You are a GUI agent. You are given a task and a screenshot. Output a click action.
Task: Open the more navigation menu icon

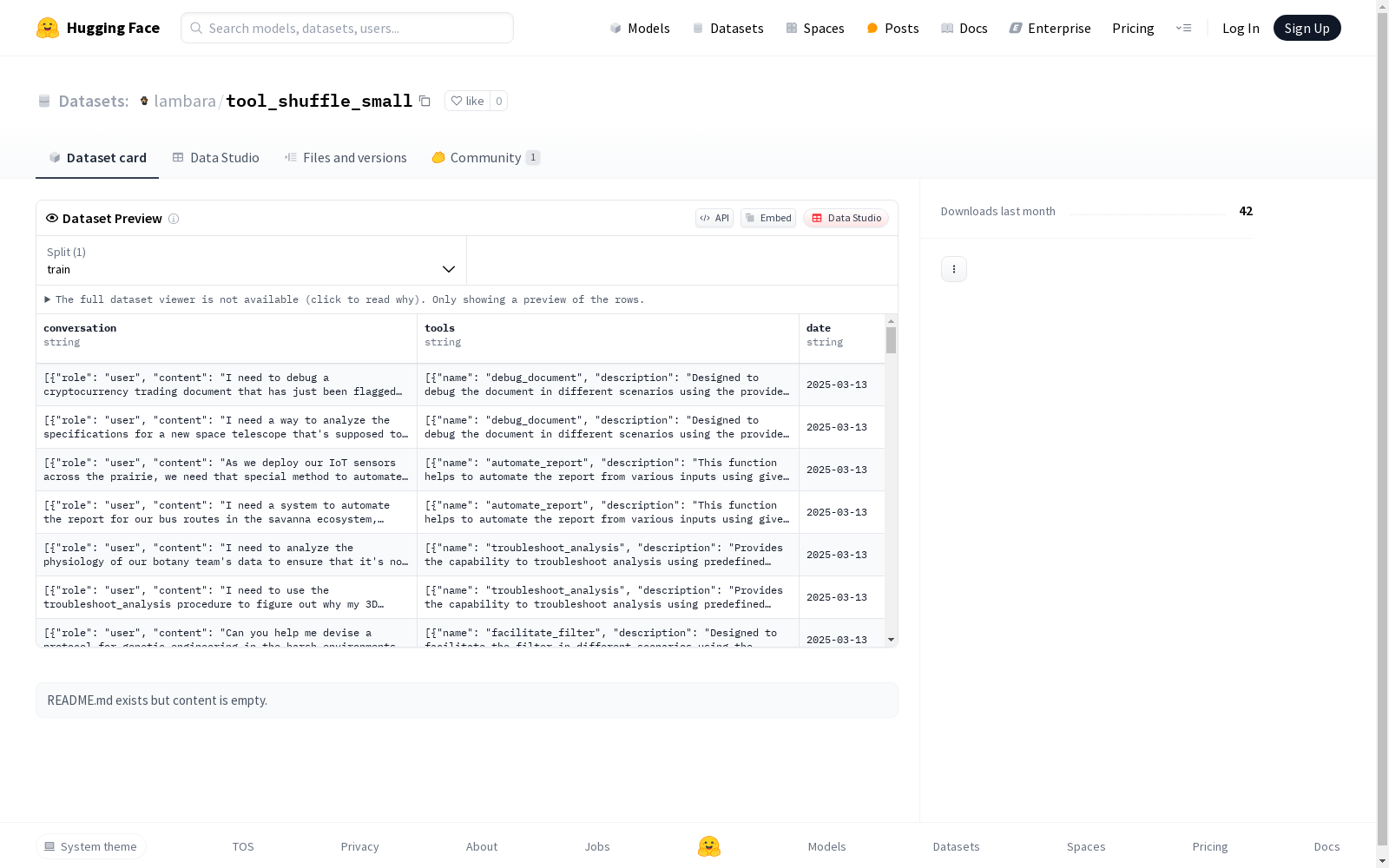(1183, 28)
